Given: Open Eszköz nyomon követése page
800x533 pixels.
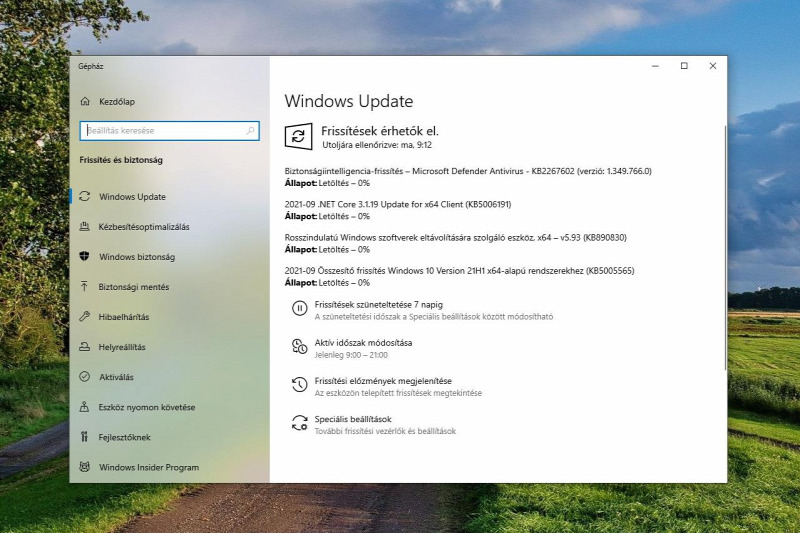Looking at the screenshot, I should (168, 407).
